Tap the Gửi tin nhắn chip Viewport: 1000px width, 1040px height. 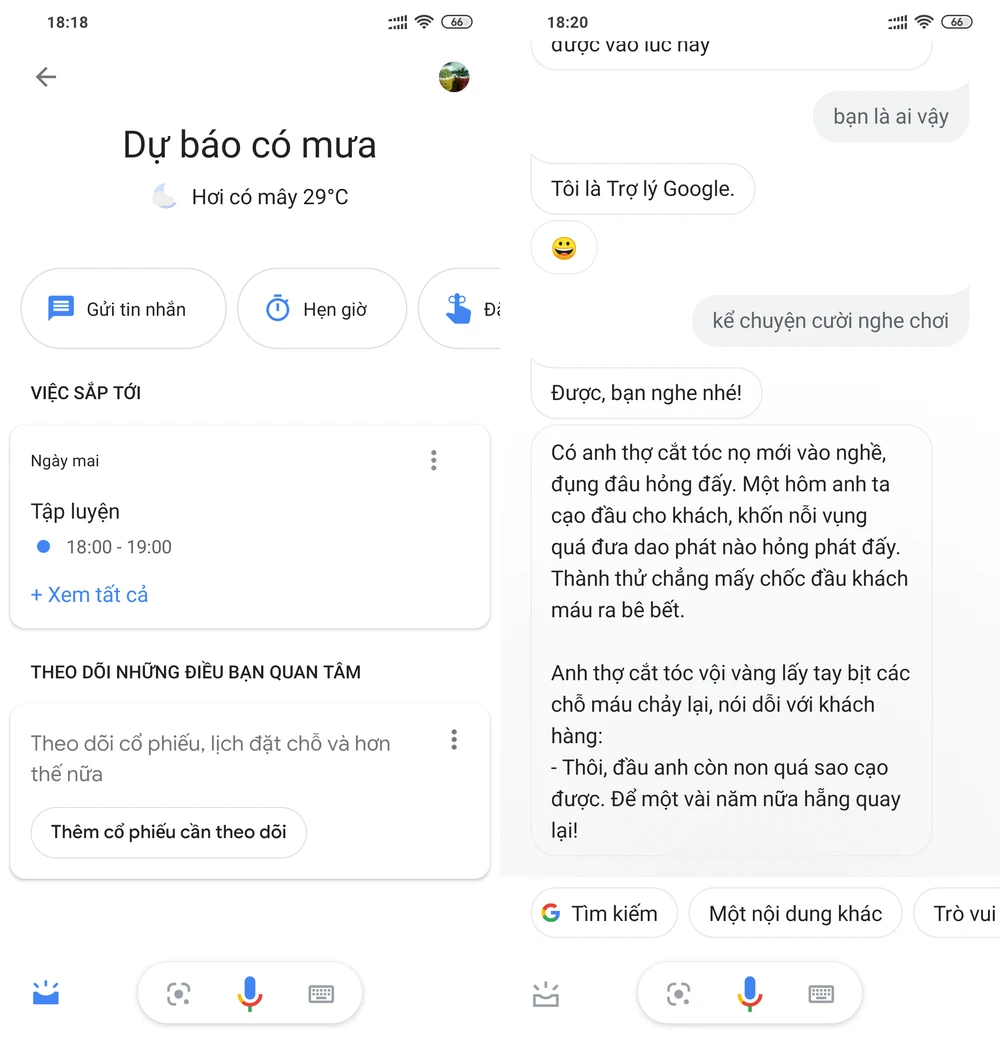[123, 308]
